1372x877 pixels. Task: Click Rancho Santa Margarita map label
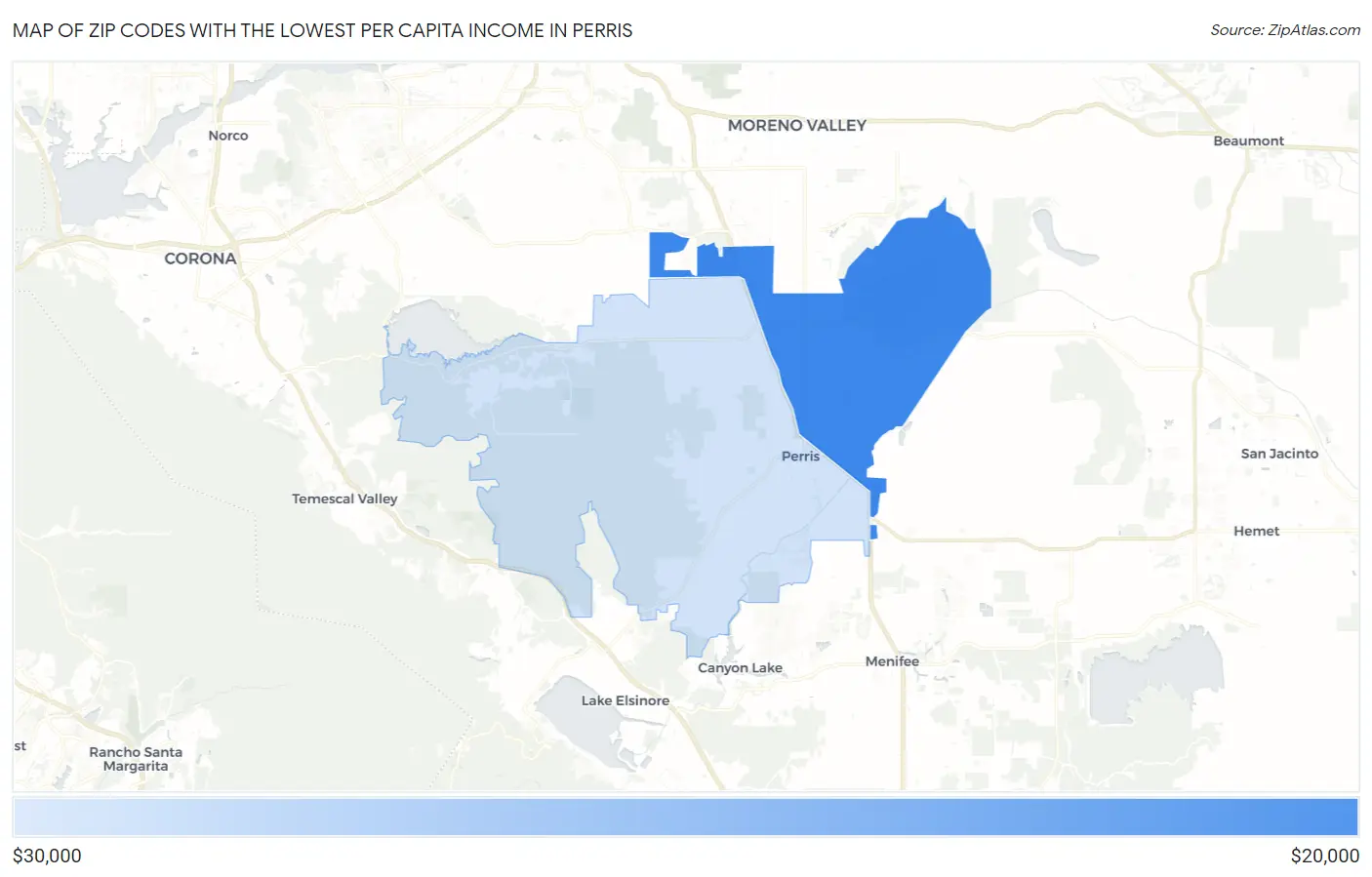click(136, 759)
